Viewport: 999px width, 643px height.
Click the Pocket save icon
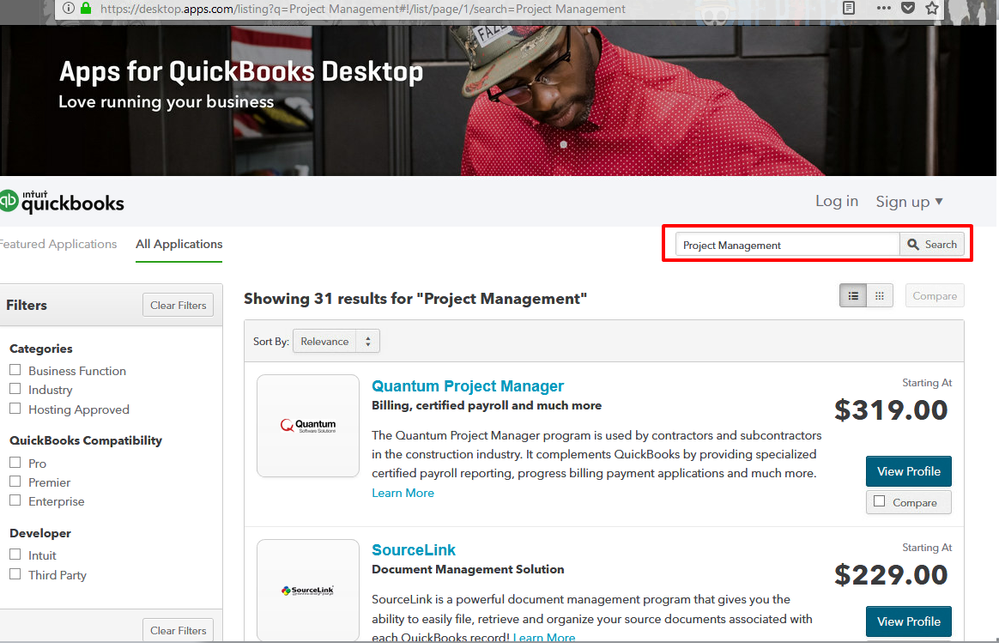click(908, 8)
